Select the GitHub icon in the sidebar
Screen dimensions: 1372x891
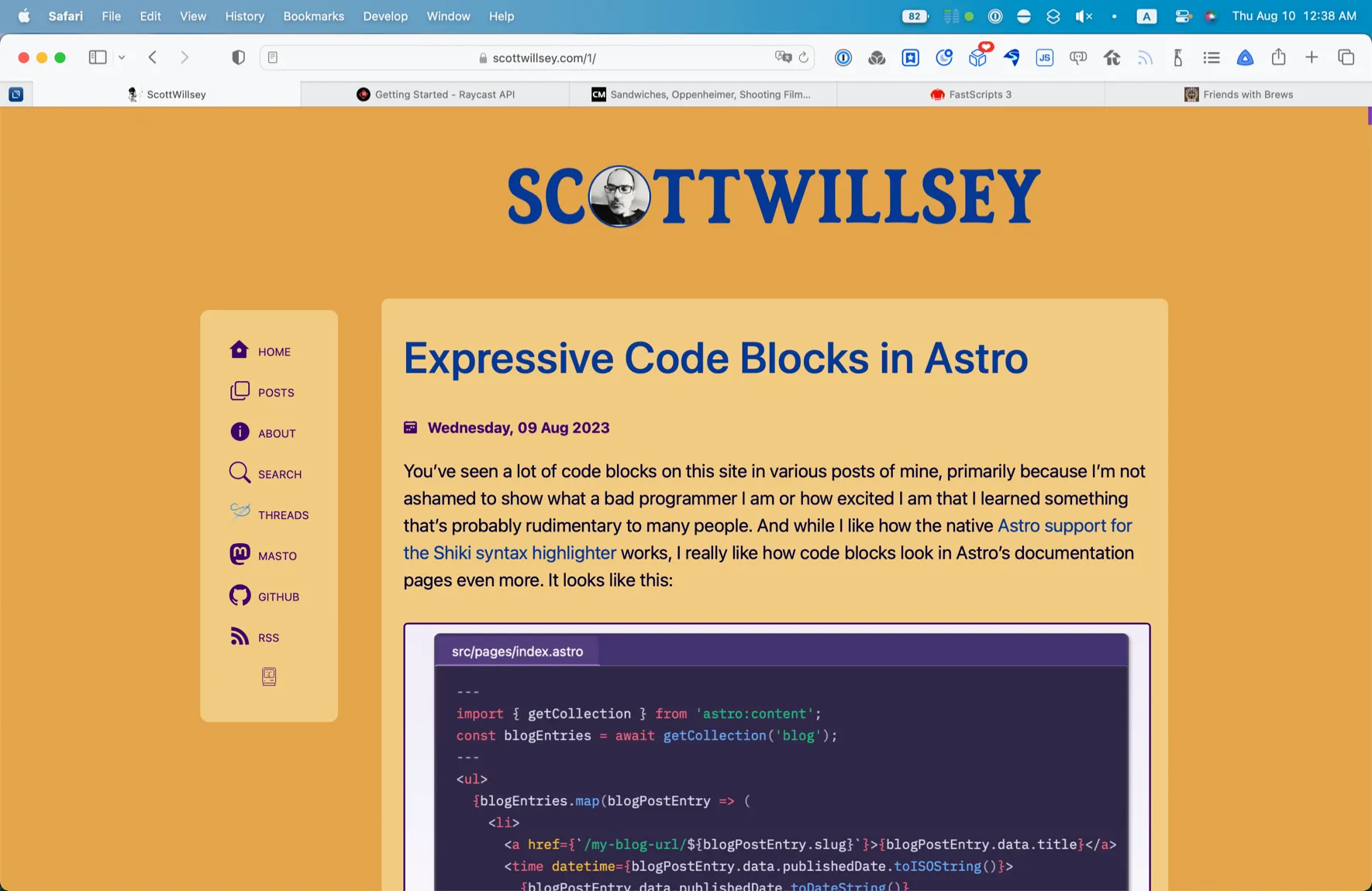(x=240, y=595)
